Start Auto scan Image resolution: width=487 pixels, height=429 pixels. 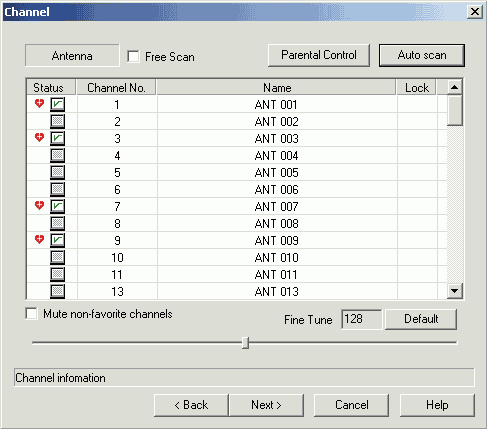[x=422, y=55]
